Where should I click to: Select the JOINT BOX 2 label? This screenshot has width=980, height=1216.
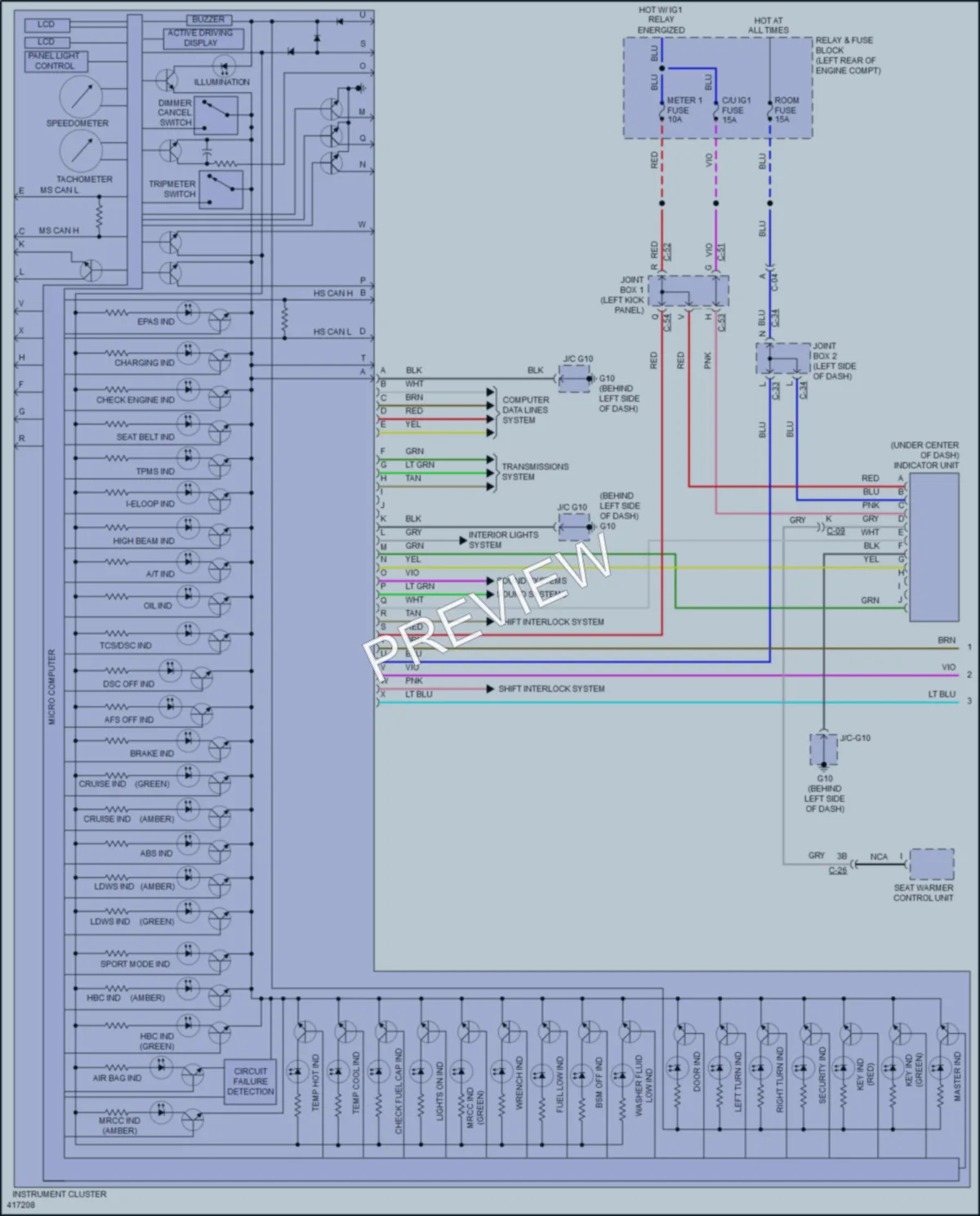832,361
